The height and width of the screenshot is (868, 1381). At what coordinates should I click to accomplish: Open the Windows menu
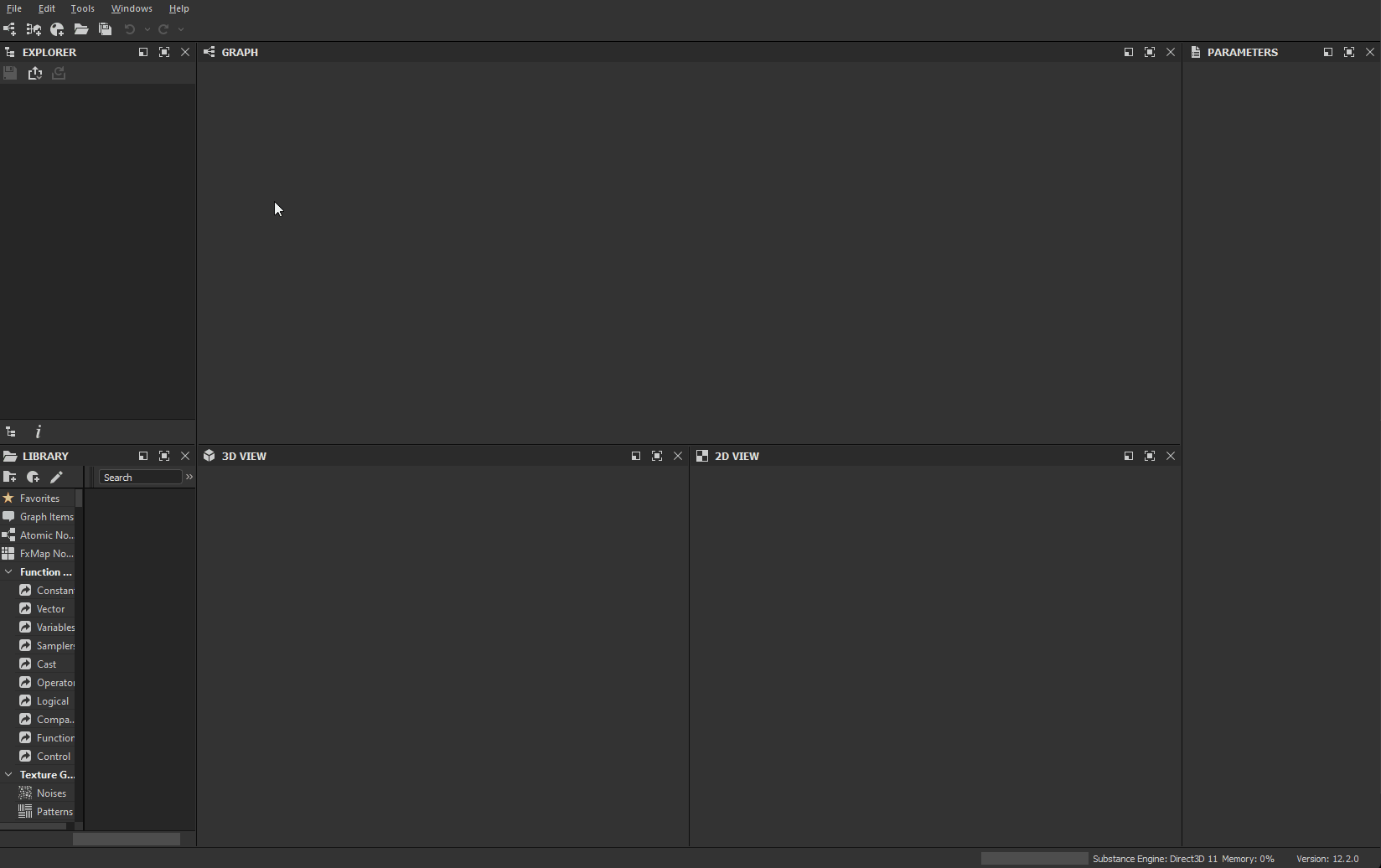point(132,8)
